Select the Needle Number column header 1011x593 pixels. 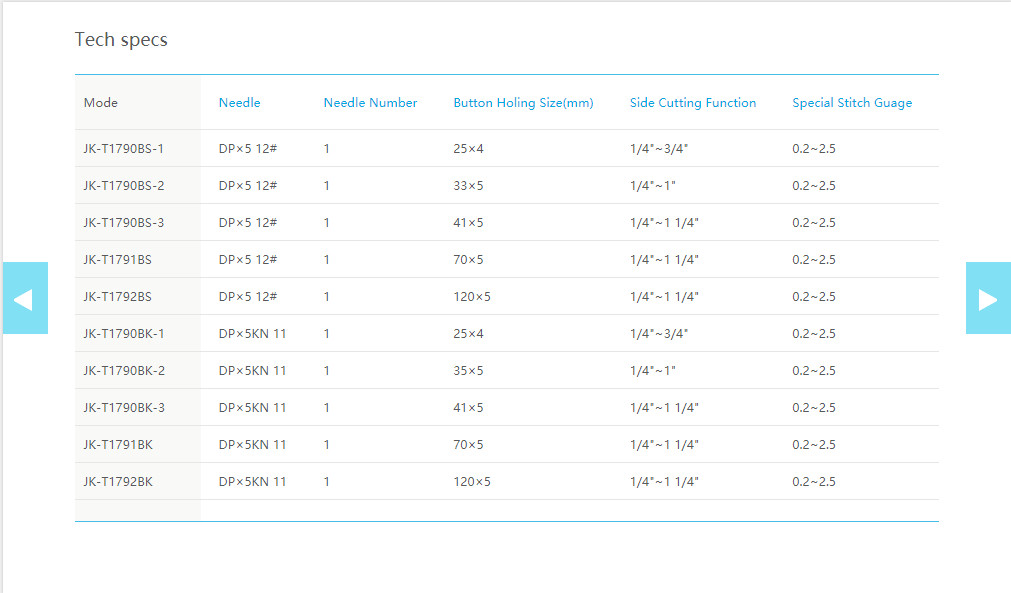click(x=370, y=102)
